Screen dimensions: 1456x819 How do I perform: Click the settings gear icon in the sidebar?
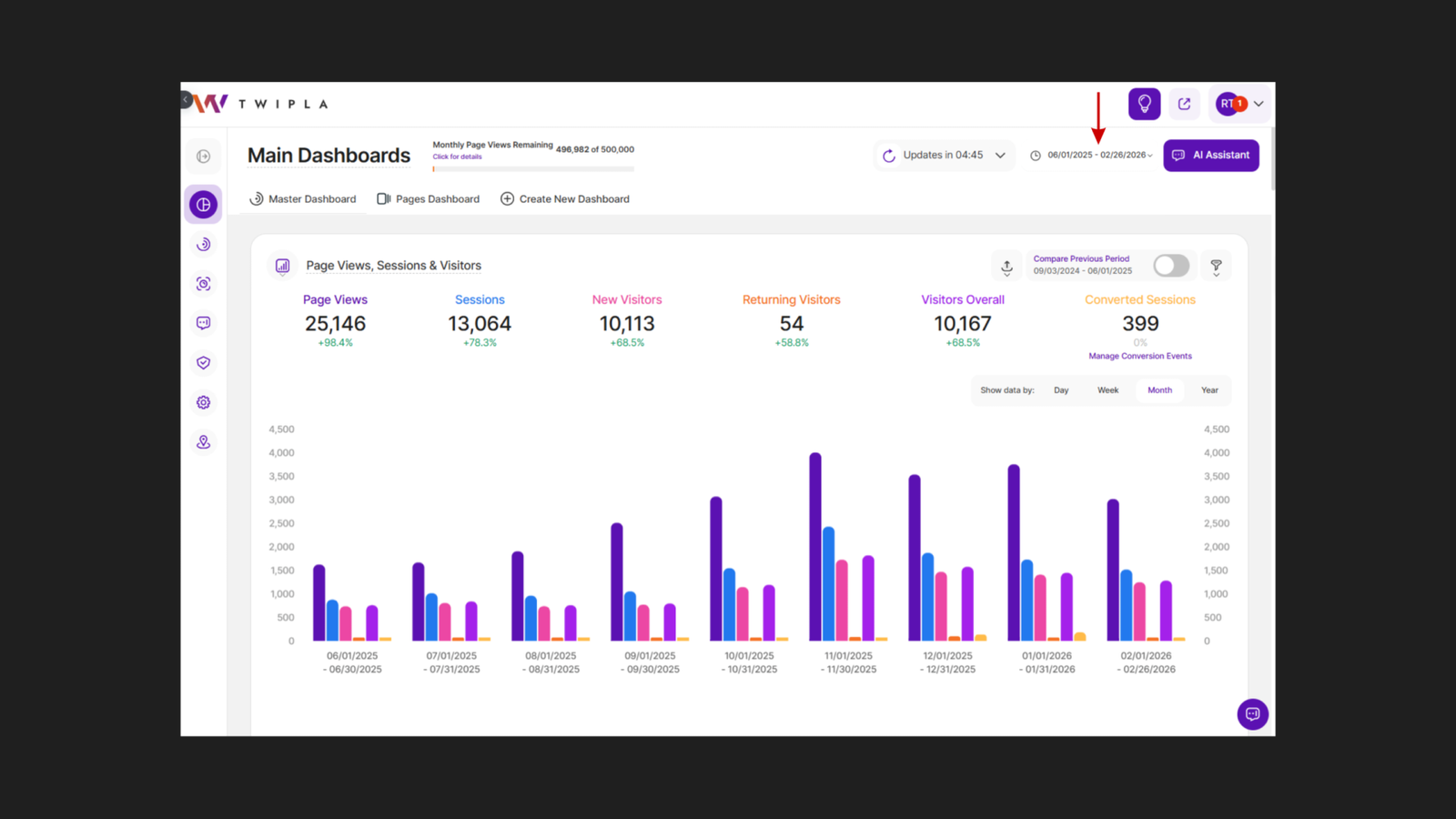(203, 402)
